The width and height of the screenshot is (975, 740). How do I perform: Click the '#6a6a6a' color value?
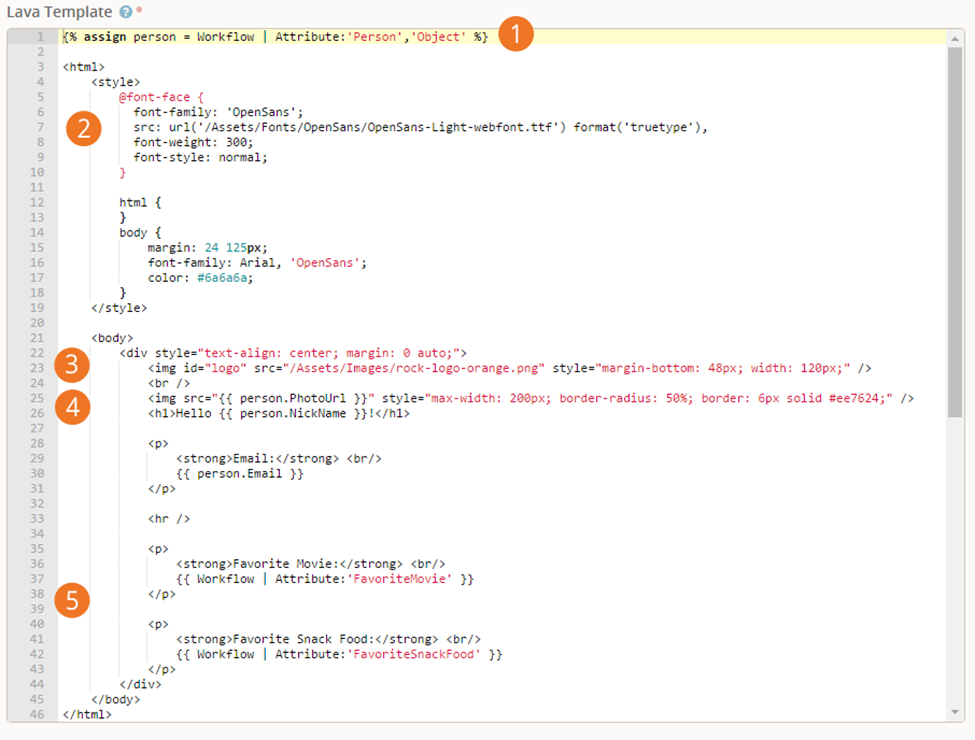(222, 278)
